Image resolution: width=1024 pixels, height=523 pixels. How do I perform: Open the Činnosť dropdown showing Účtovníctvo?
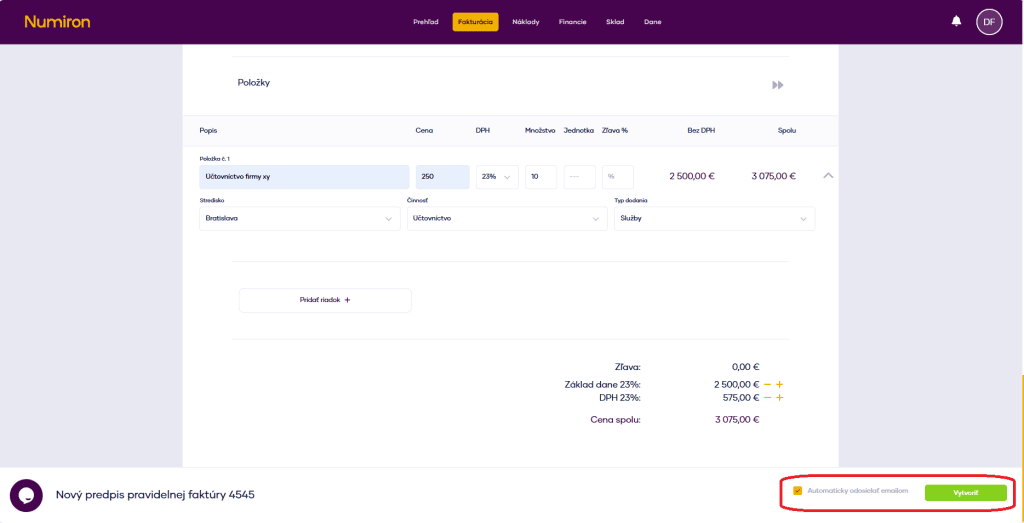[506, 218]
